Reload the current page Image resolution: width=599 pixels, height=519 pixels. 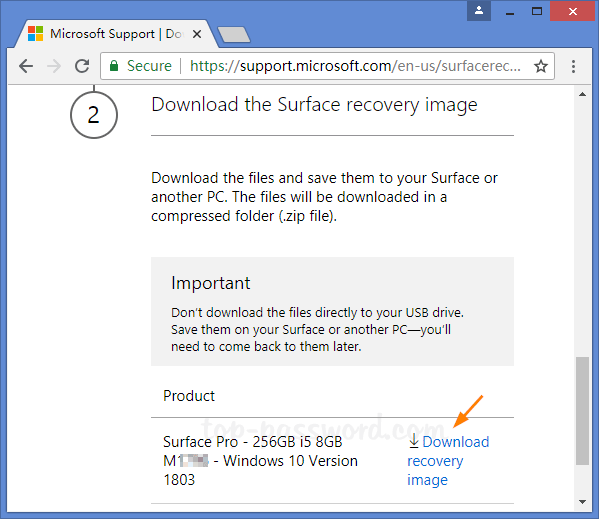click(82, 66)
